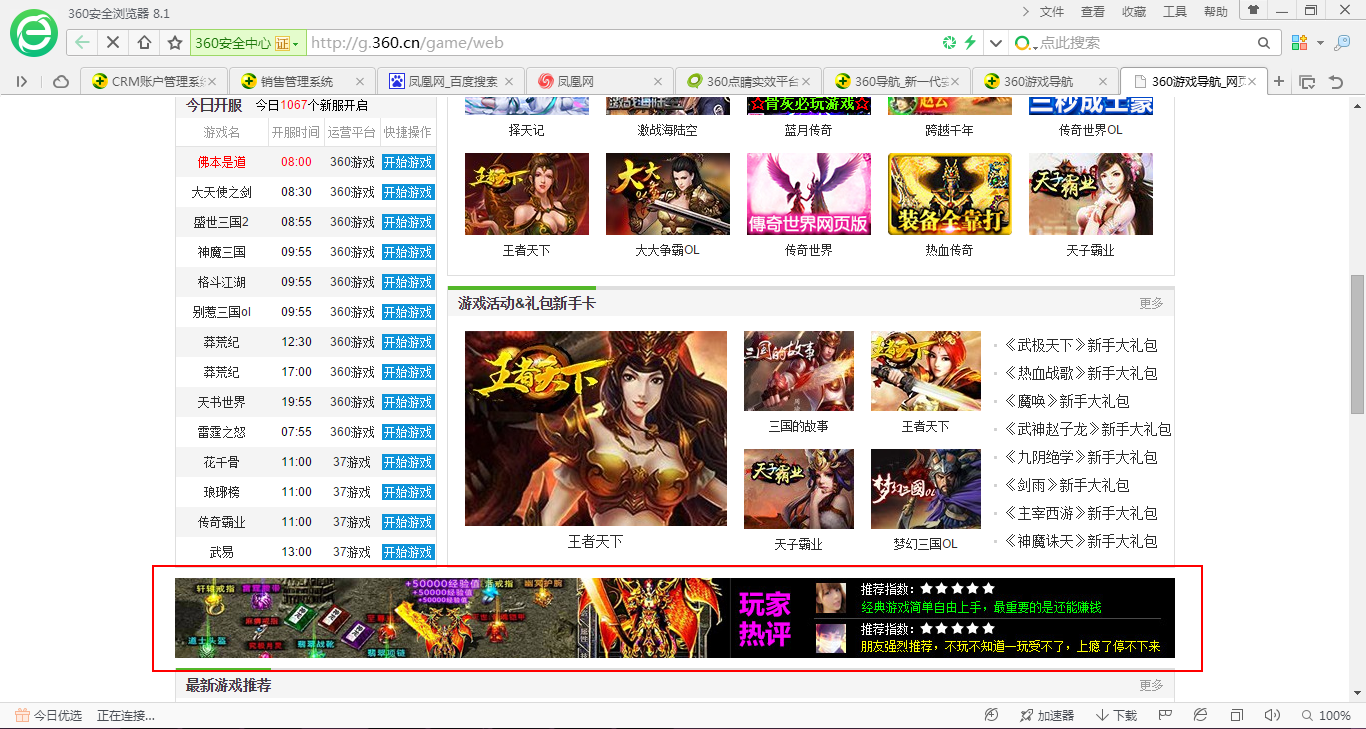This screenshot has width=1366, height=729.
Task: Mute page audio with the speaker icon
Action: pos(1272,715)
